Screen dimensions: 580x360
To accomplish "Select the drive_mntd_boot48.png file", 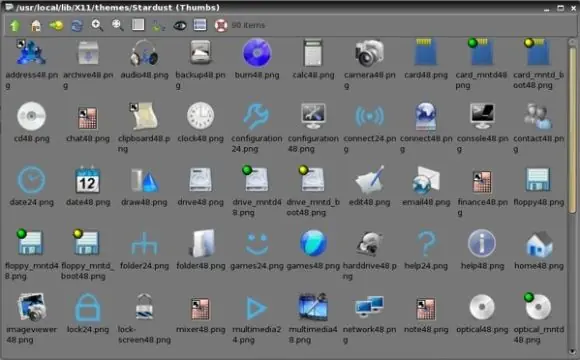I will [x=311, y=179].
